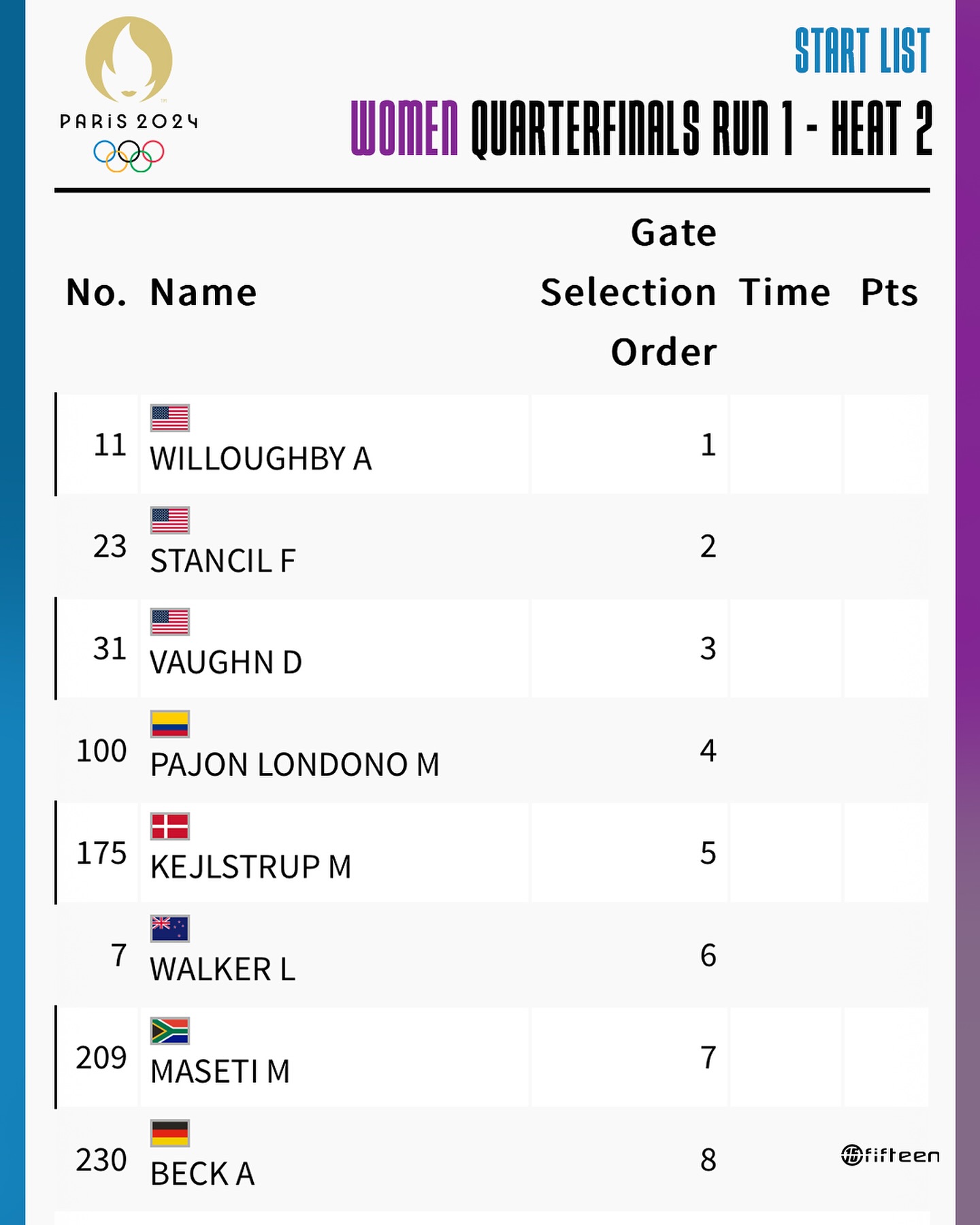980x1225 pixels.
Task: Select the Pts column header
Action: [889, 293]
